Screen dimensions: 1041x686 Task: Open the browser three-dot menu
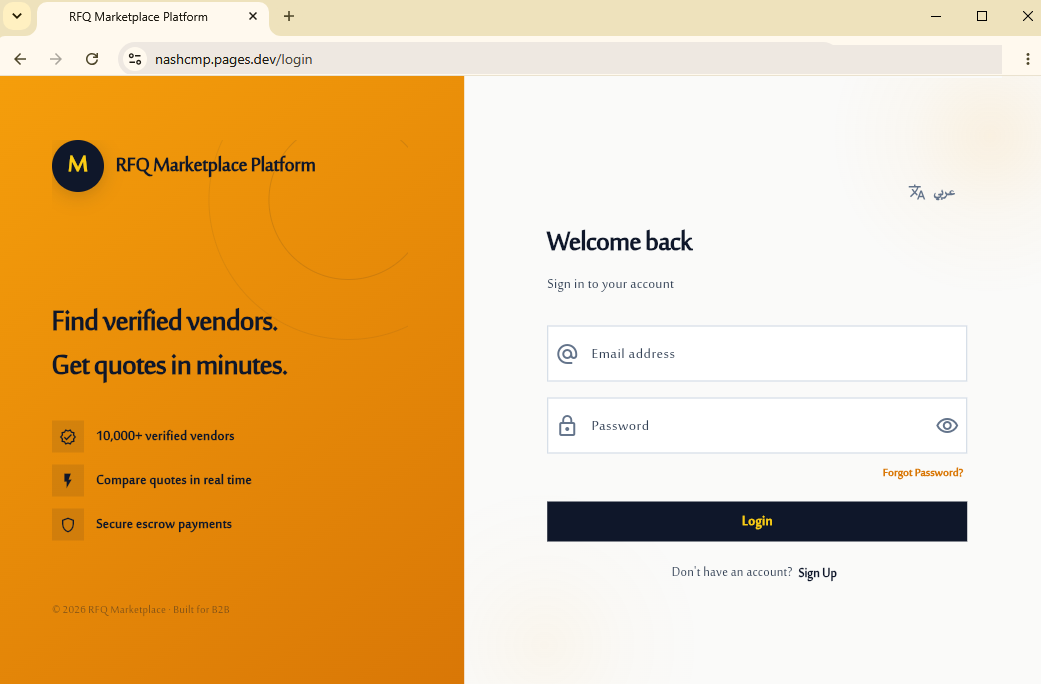click(1028, 59)
